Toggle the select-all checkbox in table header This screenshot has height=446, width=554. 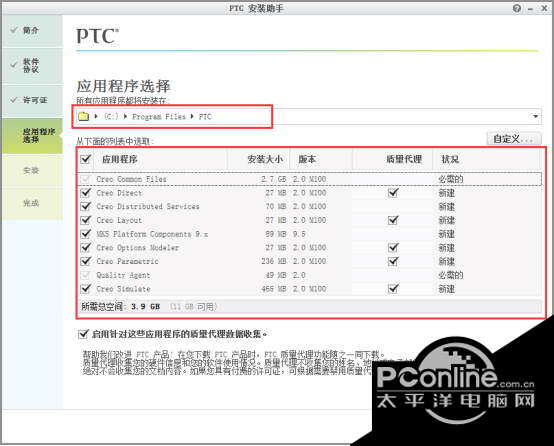86,159
